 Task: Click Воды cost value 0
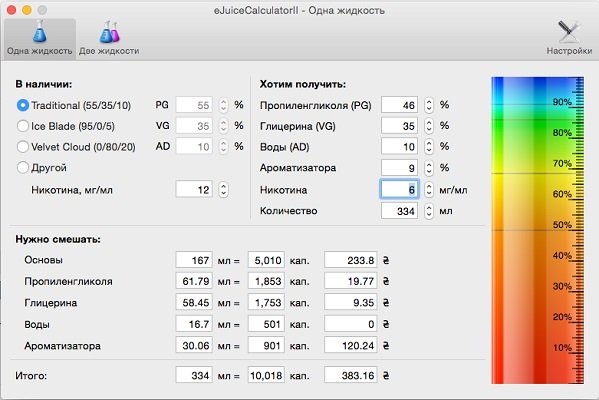pyautogui.click(x=351, y=324)
